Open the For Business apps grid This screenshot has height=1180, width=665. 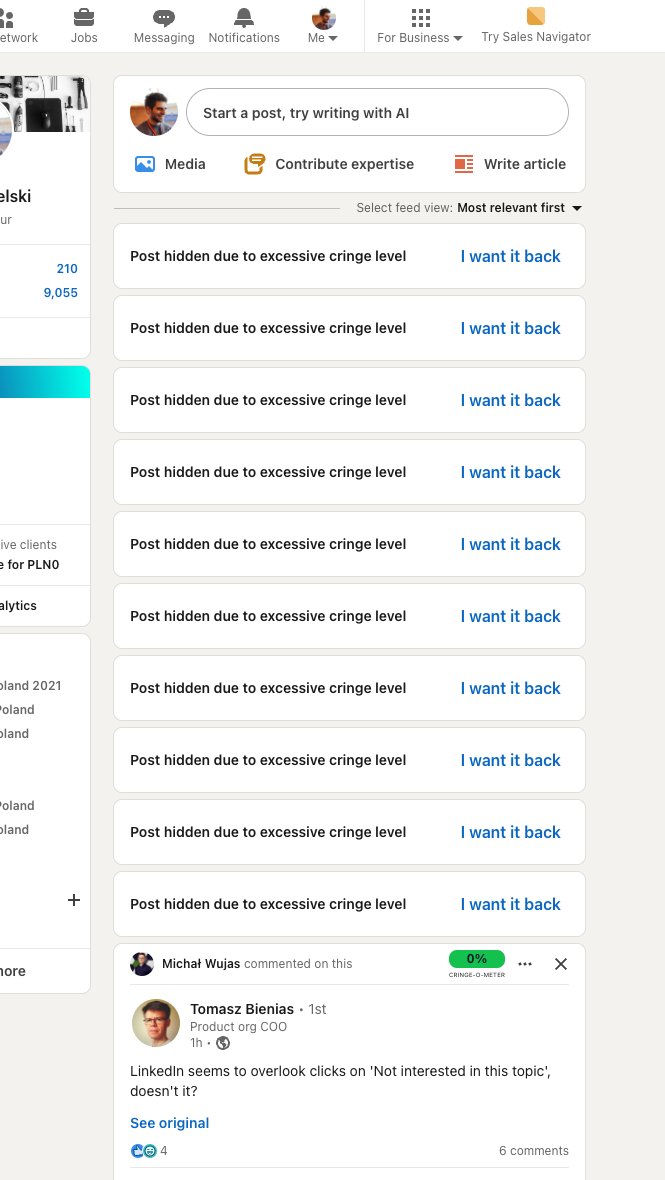[x=420, y=26]
